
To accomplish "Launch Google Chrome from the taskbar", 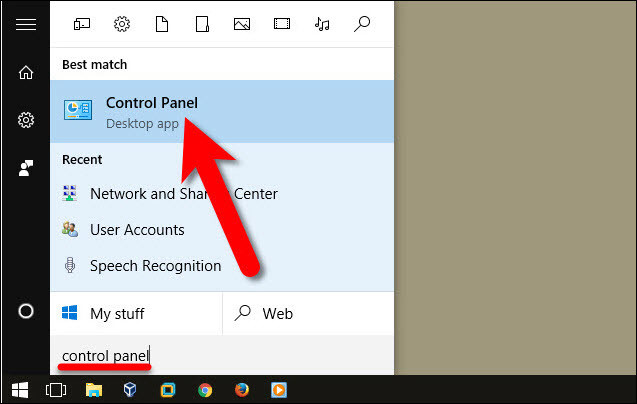I will pos(205,390).
